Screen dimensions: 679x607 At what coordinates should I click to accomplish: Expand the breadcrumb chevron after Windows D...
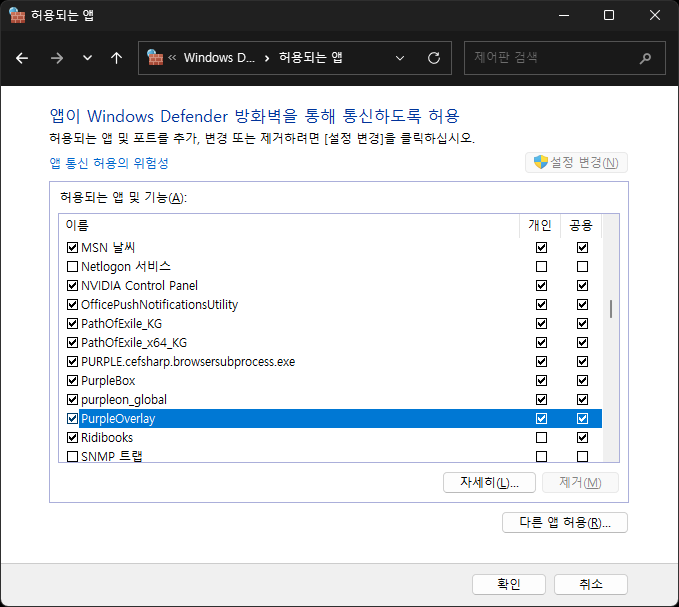click(267, 58)
